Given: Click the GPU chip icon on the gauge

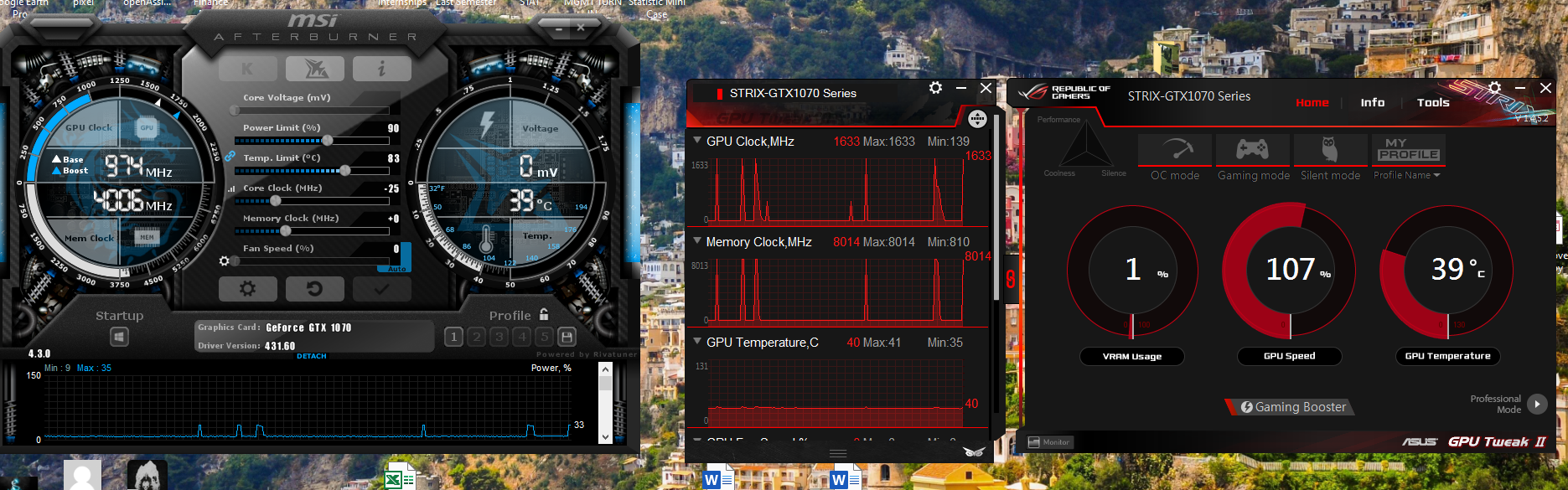Looking at the screenshot, I should click(x=147, y=128).
